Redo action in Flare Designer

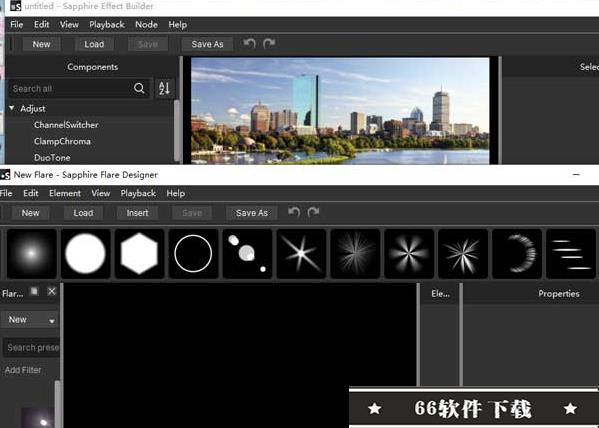tap(313, 212)
